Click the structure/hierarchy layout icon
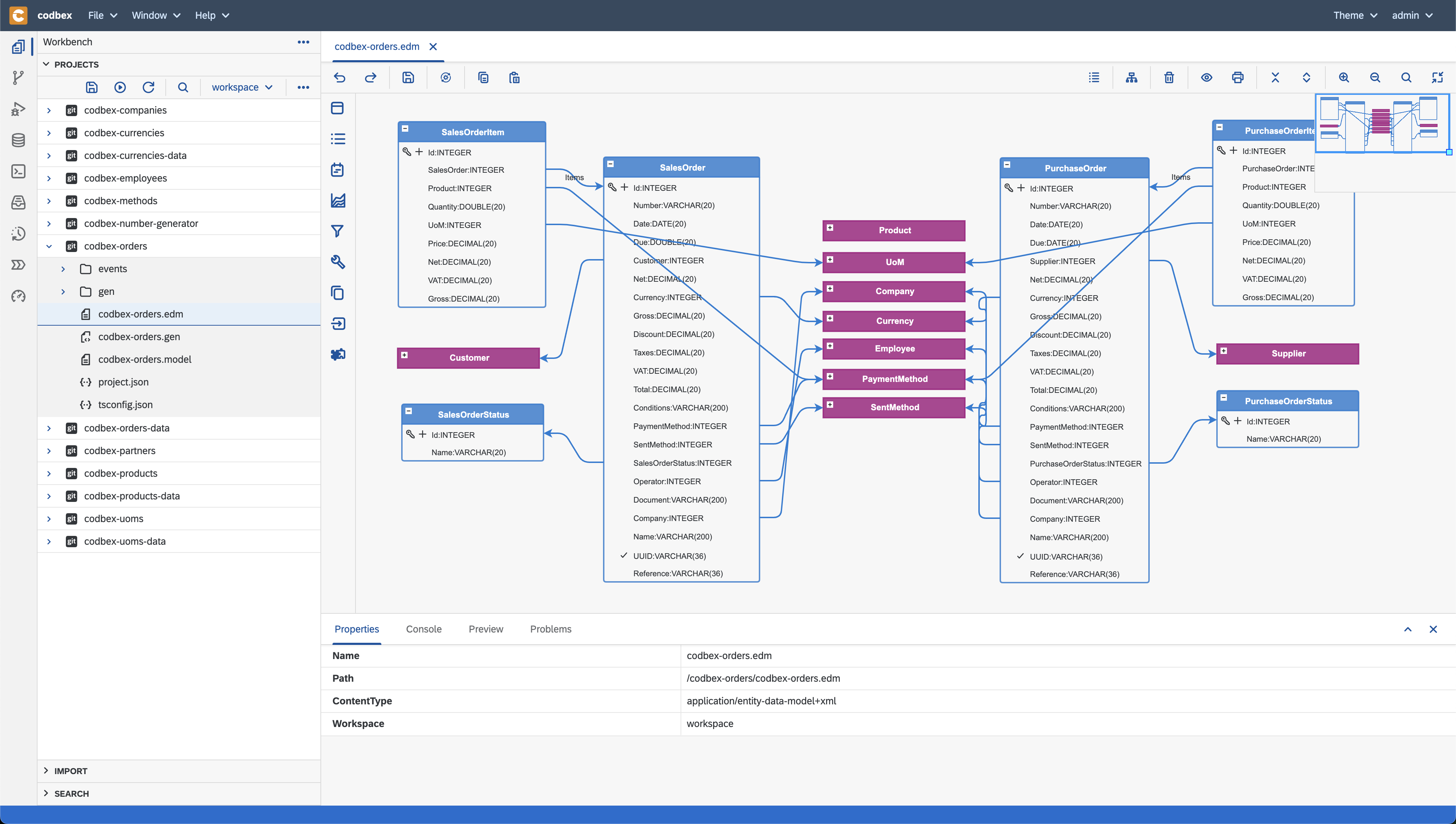This screenshot has height=824, width=1456. (1132, 78)
